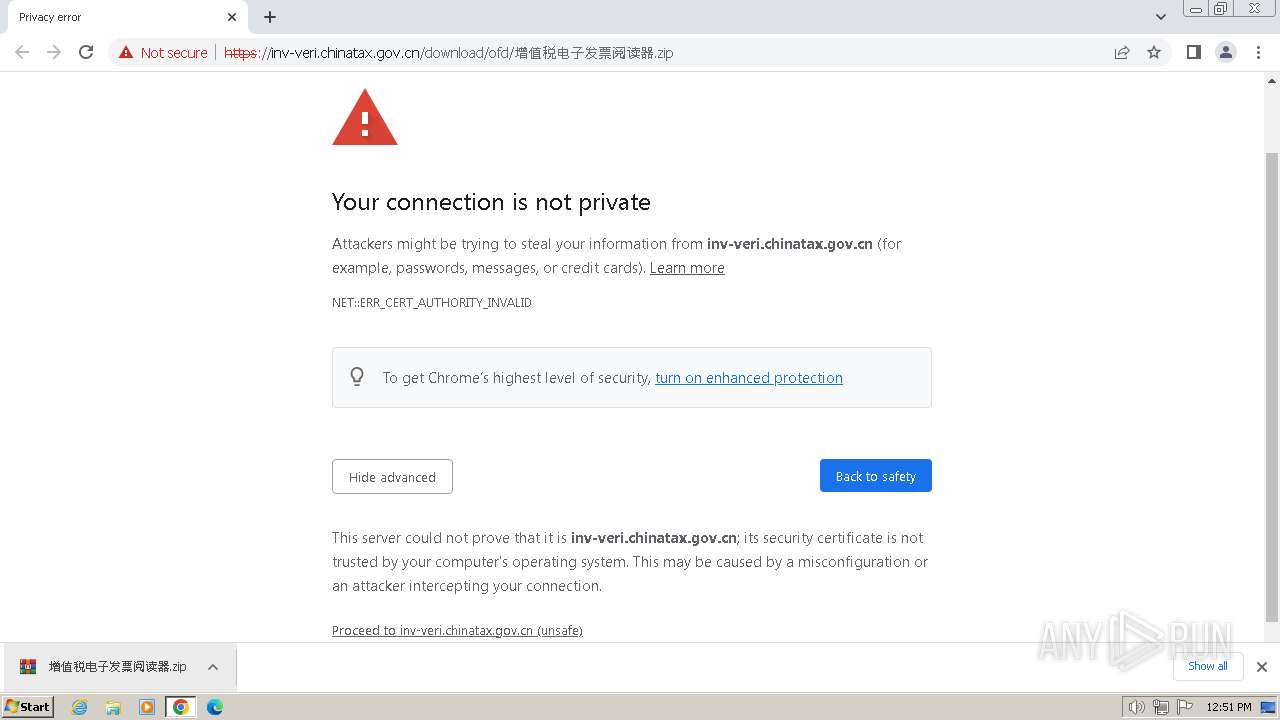1280x720 pixels.
Task: Click the volume speaker tray icon
Action: pyautogui.click(x=1137, y=707)
